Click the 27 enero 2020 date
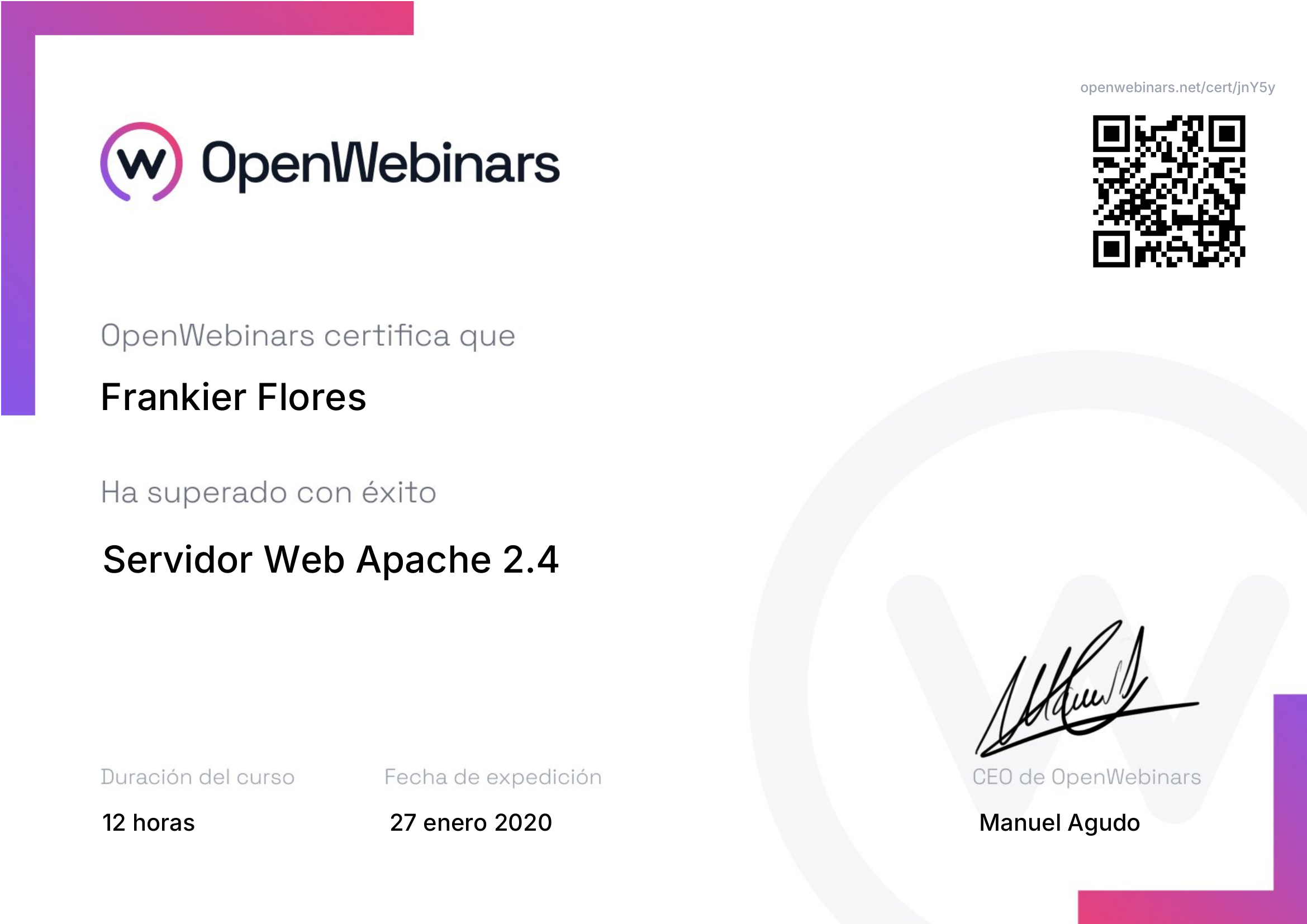The height and width of the screenshot is (924, 1307). pos(470,823)
